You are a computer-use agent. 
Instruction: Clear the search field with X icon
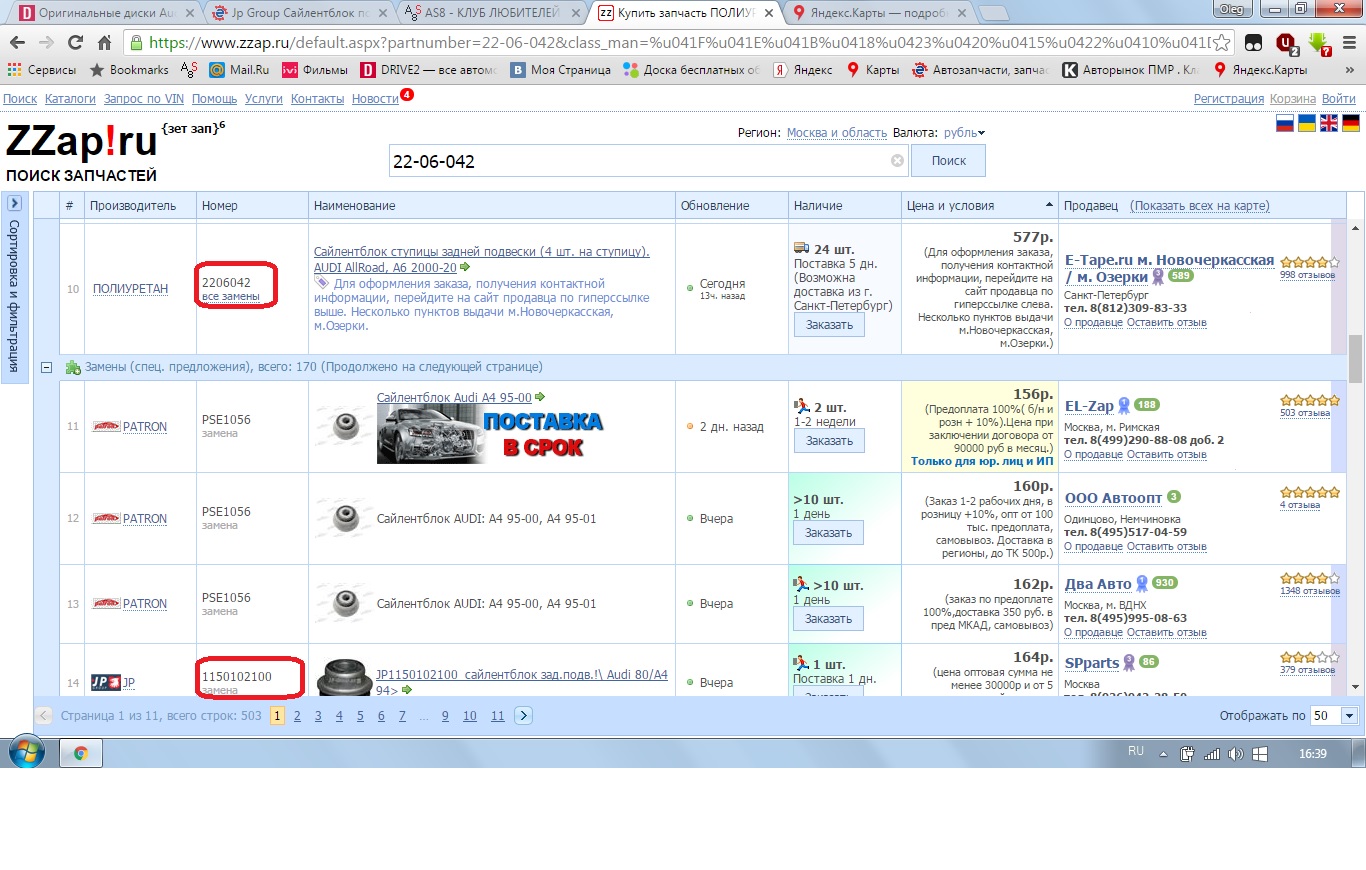pos(897,161)
